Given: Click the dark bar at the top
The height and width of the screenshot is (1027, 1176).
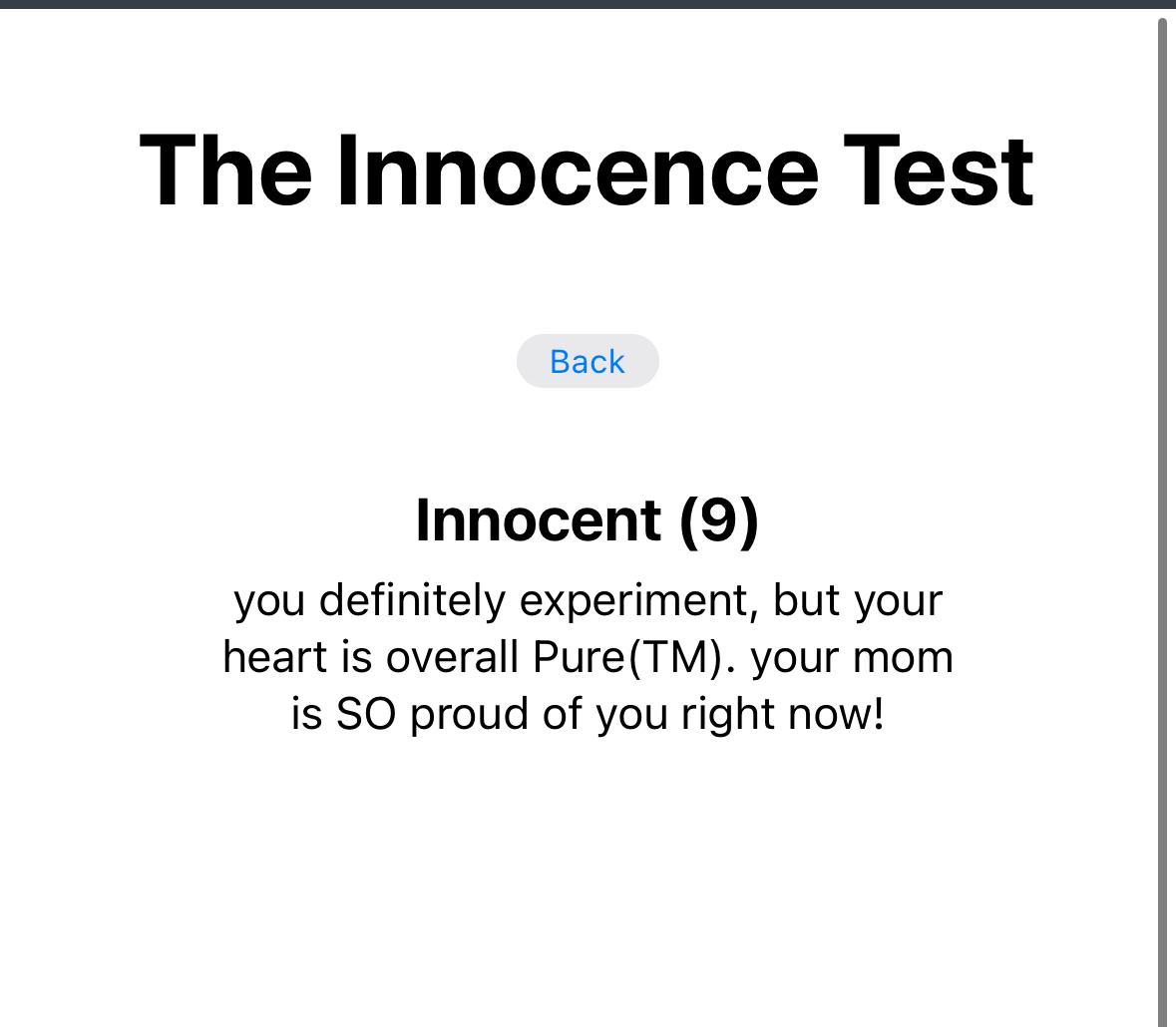Looking at the screenshot, I should point(588,4).
